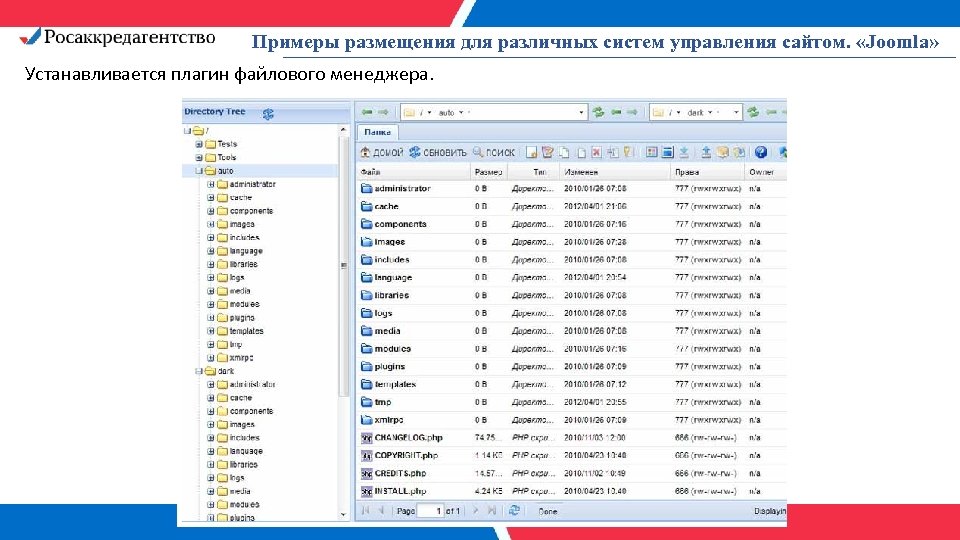
Task: Expand xmlrpc under auto in tree
Action: click(x=211, y=358)
